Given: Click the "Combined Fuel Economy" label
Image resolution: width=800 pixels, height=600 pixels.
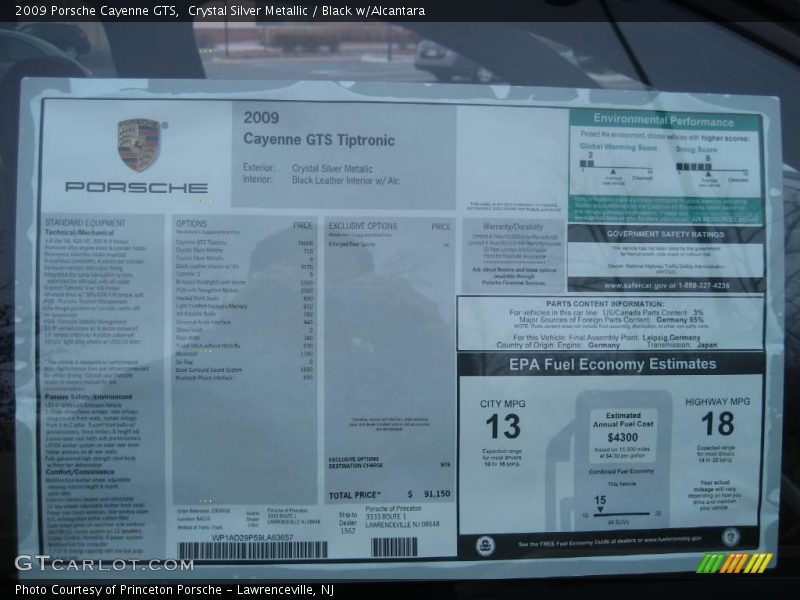Looking at the screenshot, I should [621, 471].
